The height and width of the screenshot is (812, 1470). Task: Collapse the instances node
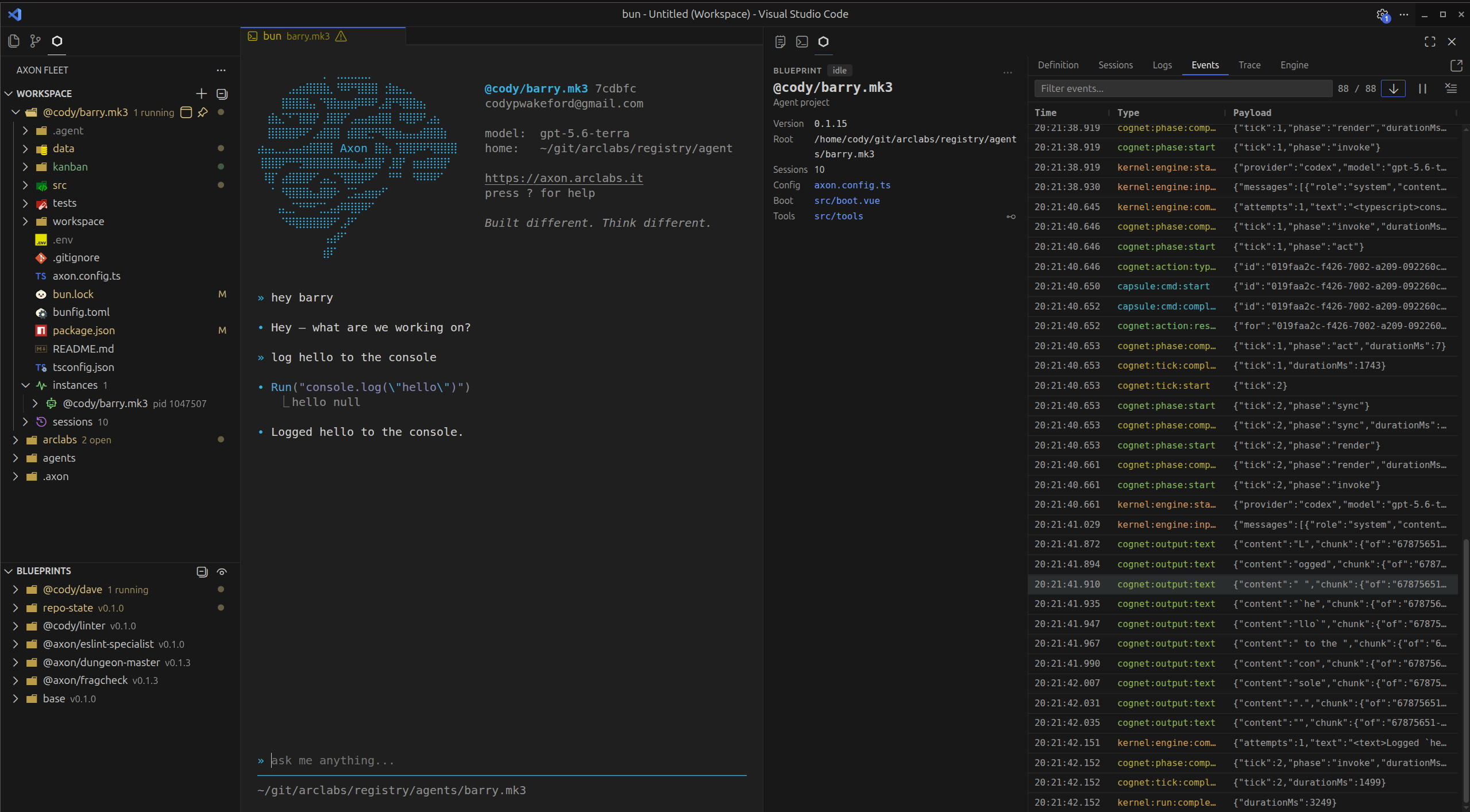pyautogui.click(x=25, y=385)
